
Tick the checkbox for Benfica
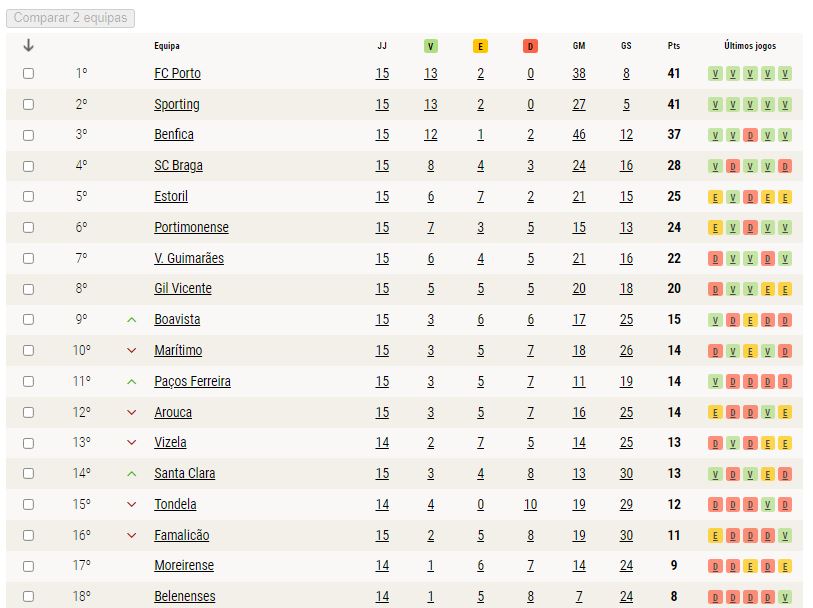coord(29,135)
